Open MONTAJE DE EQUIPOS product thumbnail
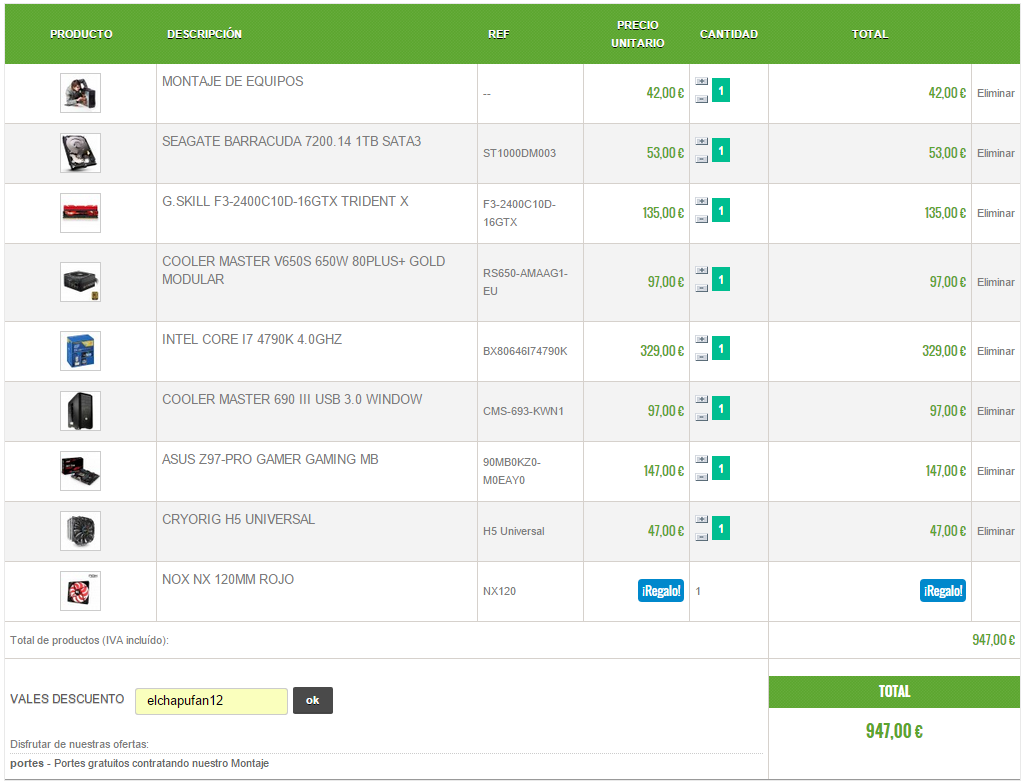1025x783 pixels. [80, 93]
